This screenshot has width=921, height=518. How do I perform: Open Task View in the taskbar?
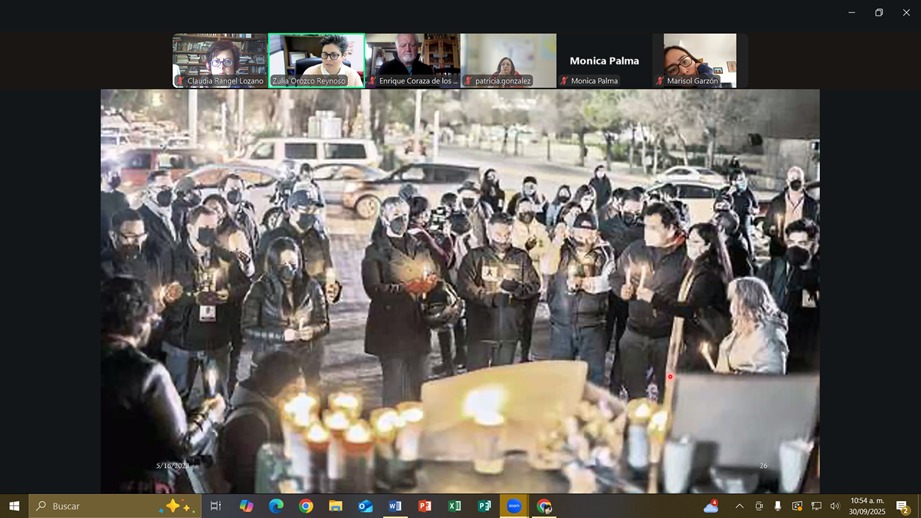point(215,506)
